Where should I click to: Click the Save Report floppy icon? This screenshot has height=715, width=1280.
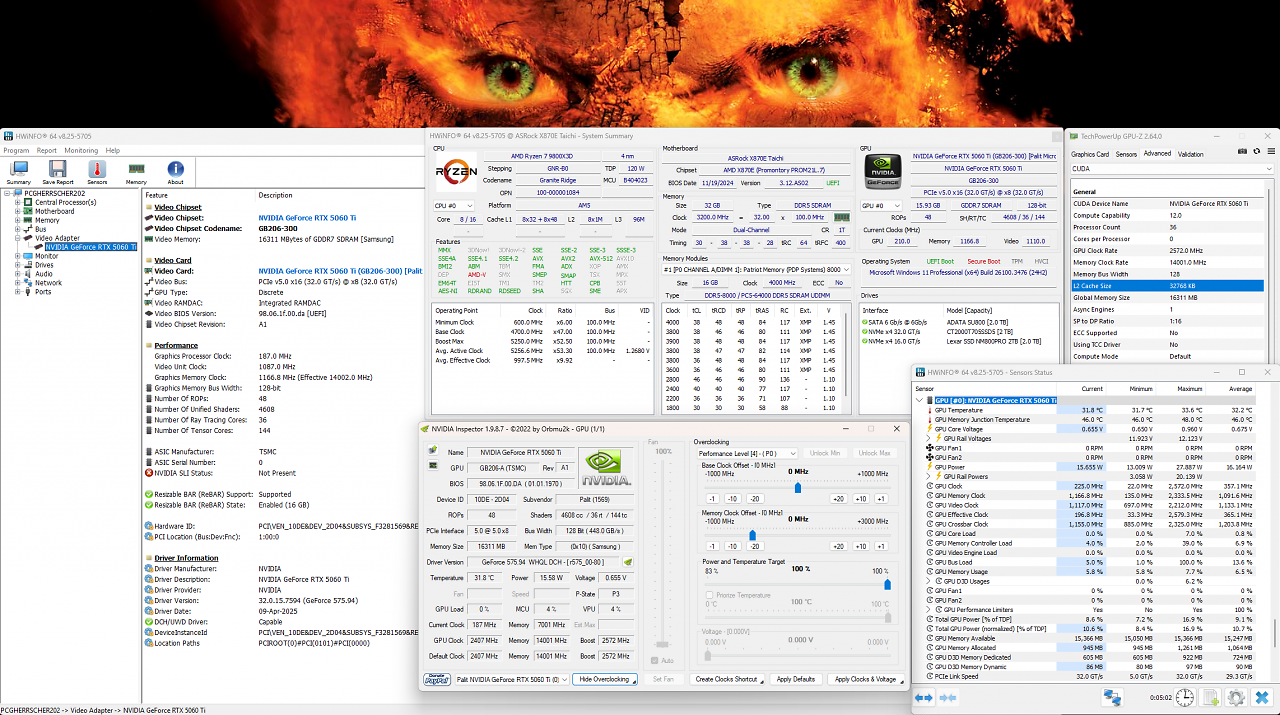pyautogui.click(x=57, y=173)
